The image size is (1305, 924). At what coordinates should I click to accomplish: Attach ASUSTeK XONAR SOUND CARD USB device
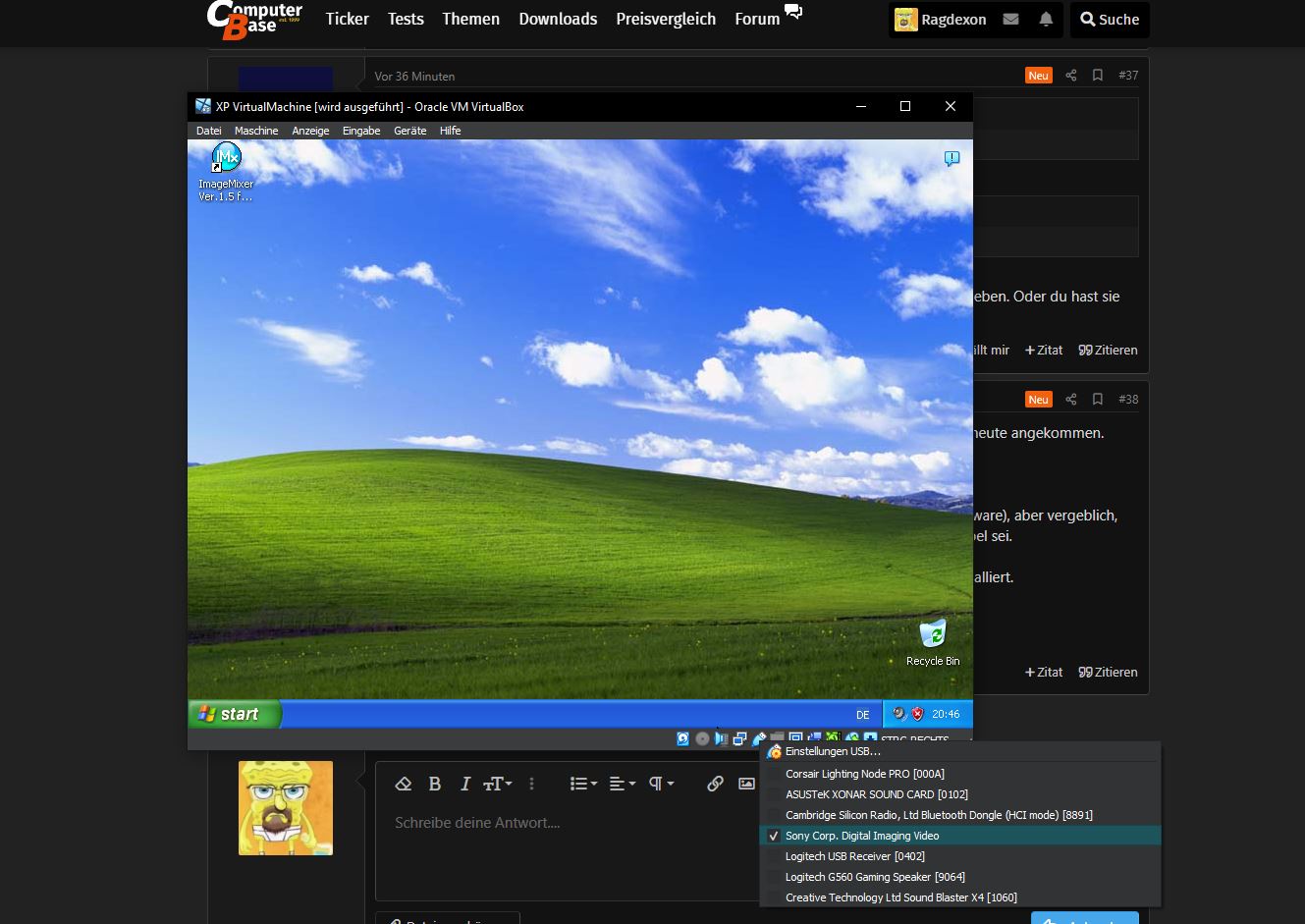(x=961, y=794)
